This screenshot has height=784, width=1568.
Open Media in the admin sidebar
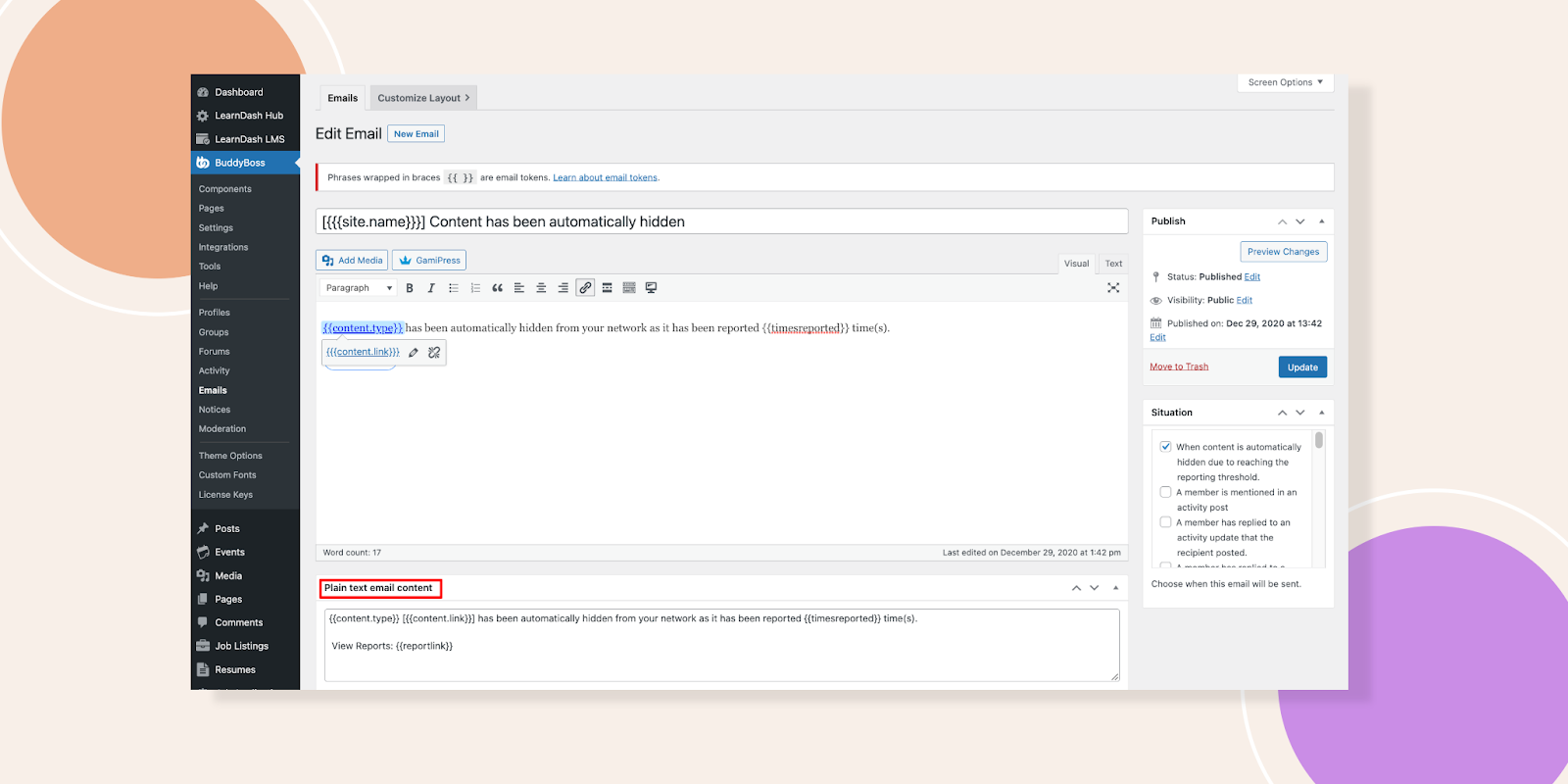(x=245, y=576)
